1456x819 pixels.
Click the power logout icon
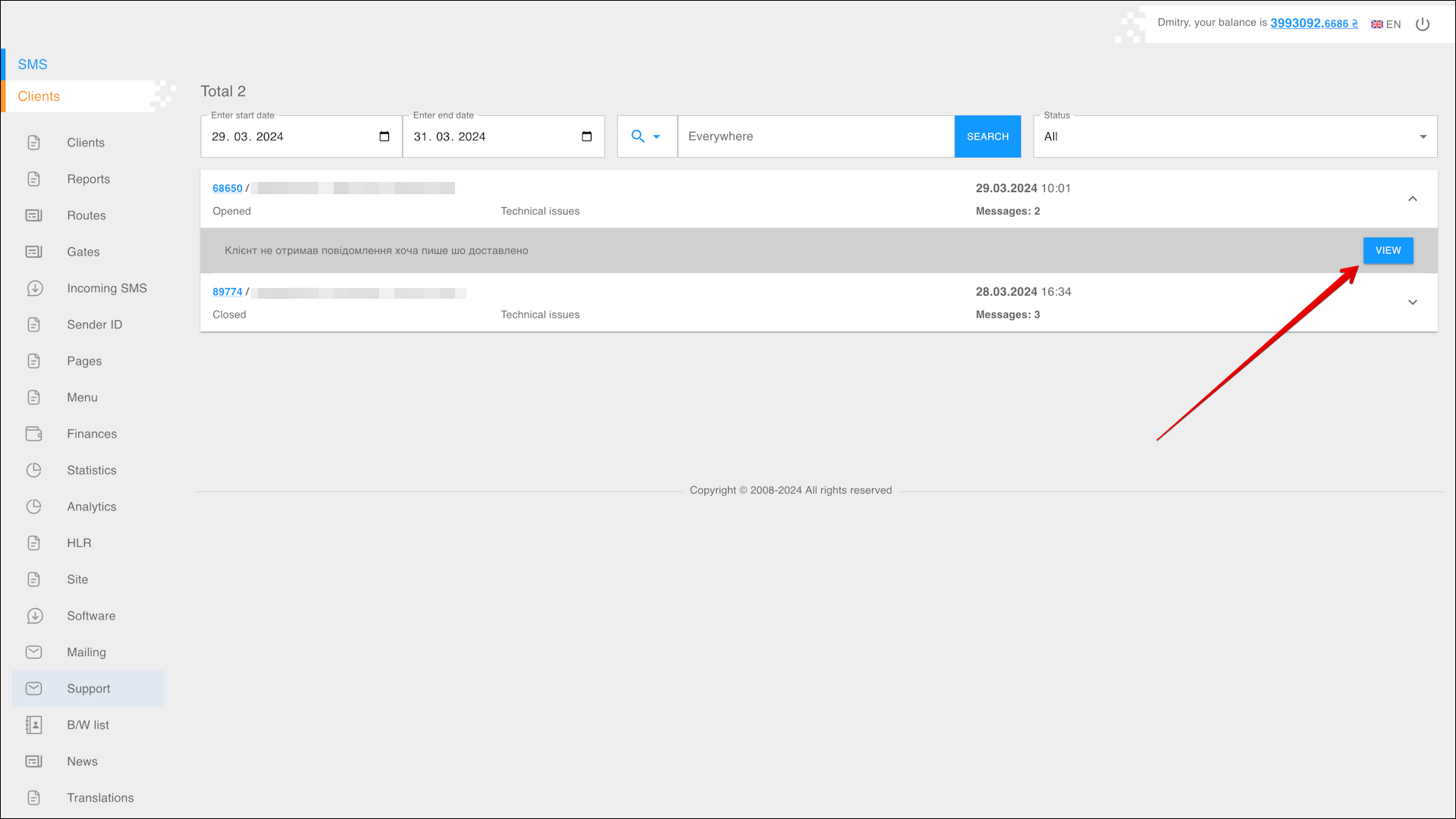1423,24
